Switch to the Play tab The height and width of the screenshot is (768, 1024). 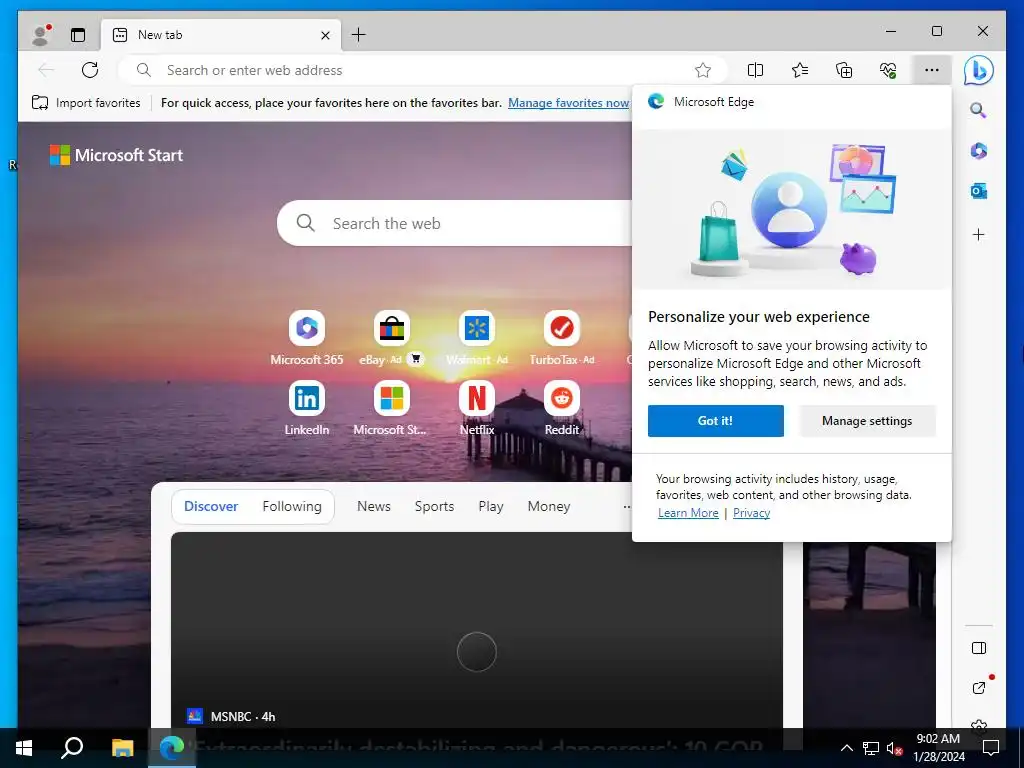[x=490, y=506]
